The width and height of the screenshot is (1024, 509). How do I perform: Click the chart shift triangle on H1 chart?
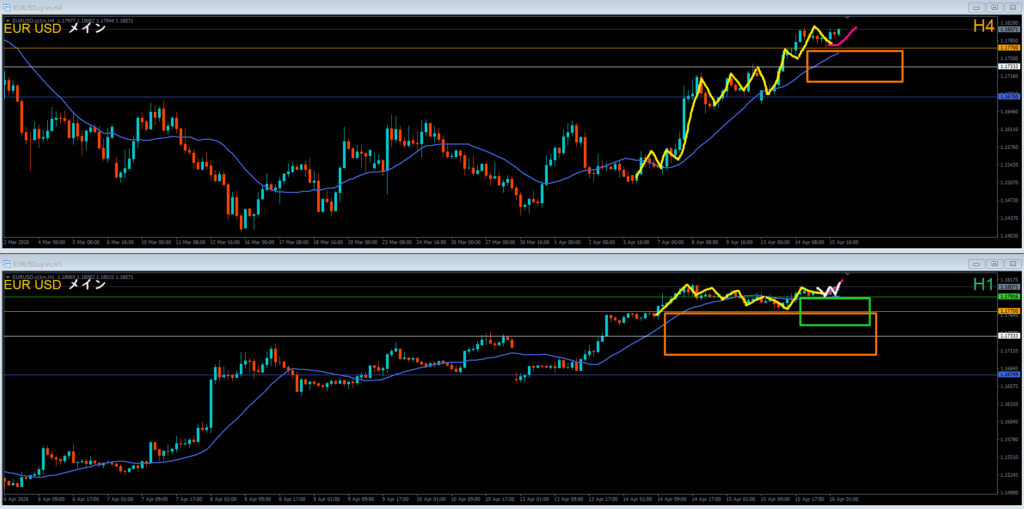[847, 273]
